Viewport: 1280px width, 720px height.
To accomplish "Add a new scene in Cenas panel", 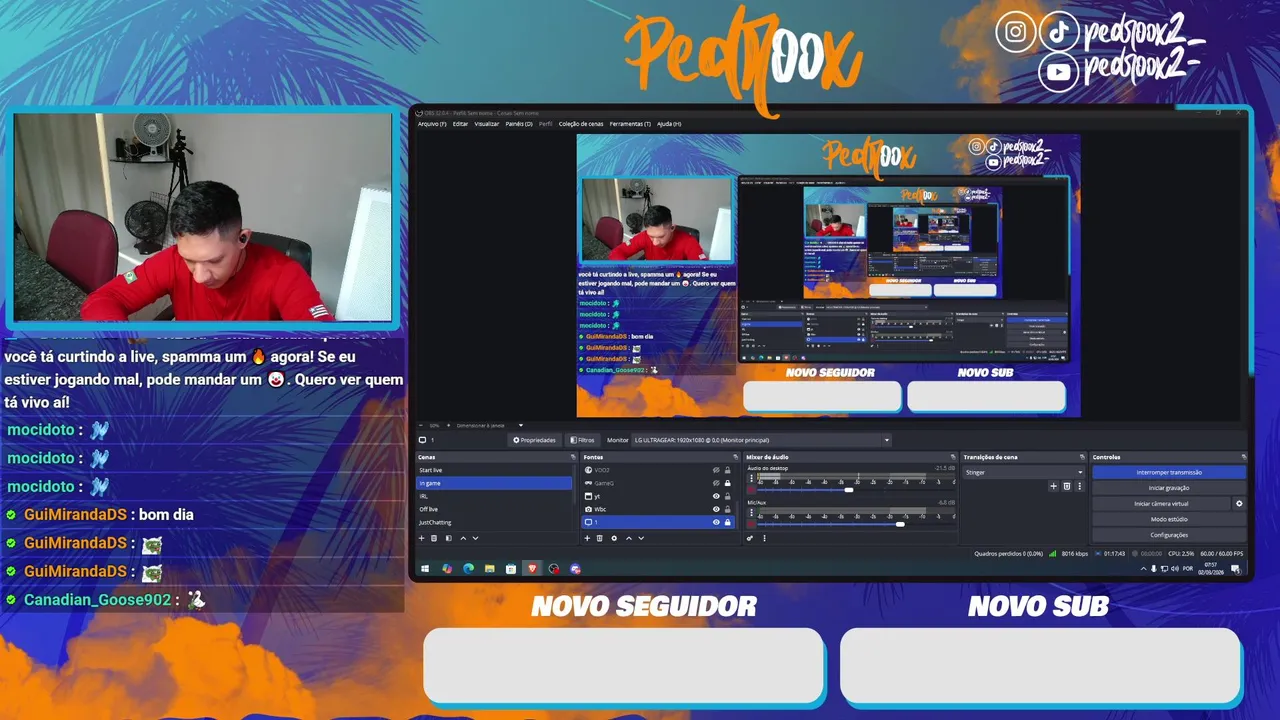I will point(421,538).
